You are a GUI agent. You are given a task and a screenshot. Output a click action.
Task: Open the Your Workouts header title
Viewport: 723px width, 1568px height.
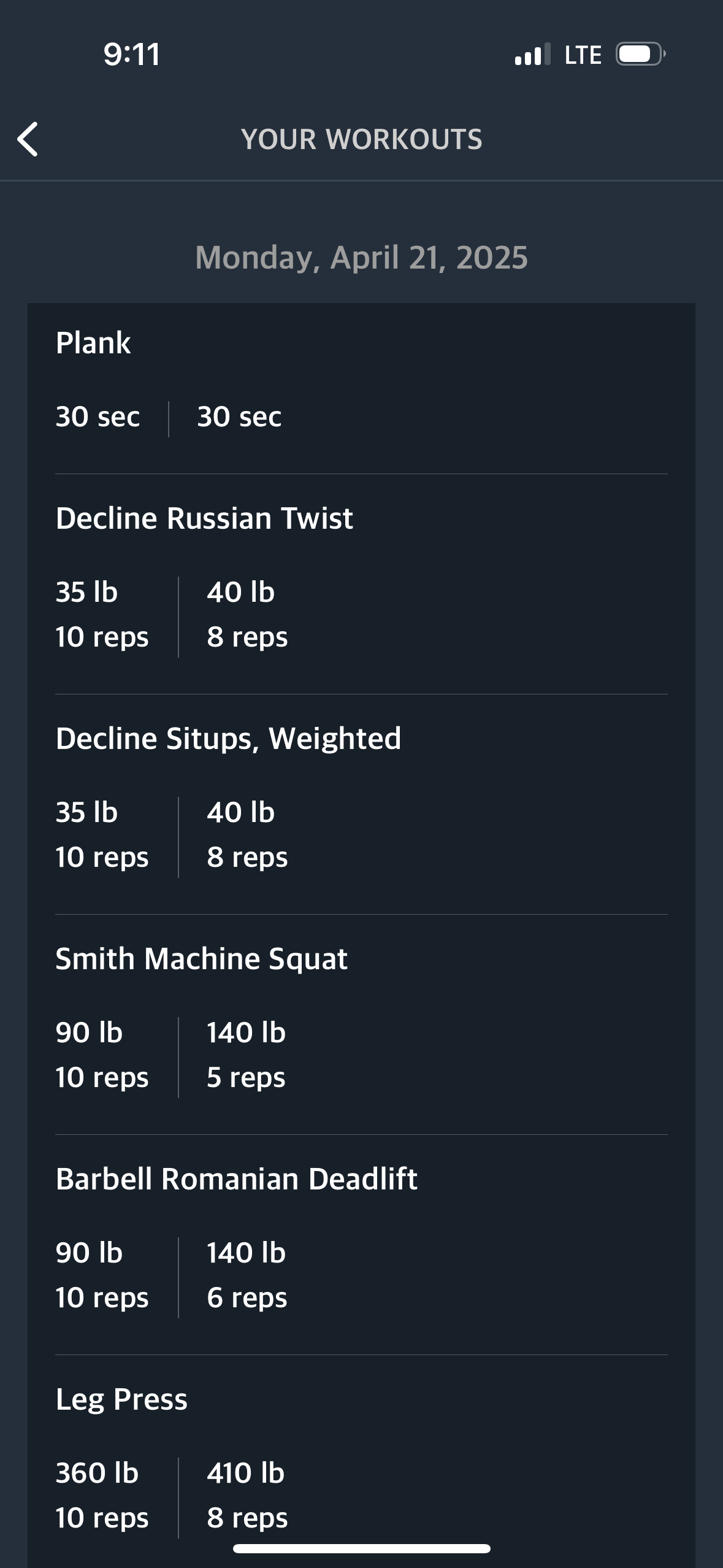point(361,139)
